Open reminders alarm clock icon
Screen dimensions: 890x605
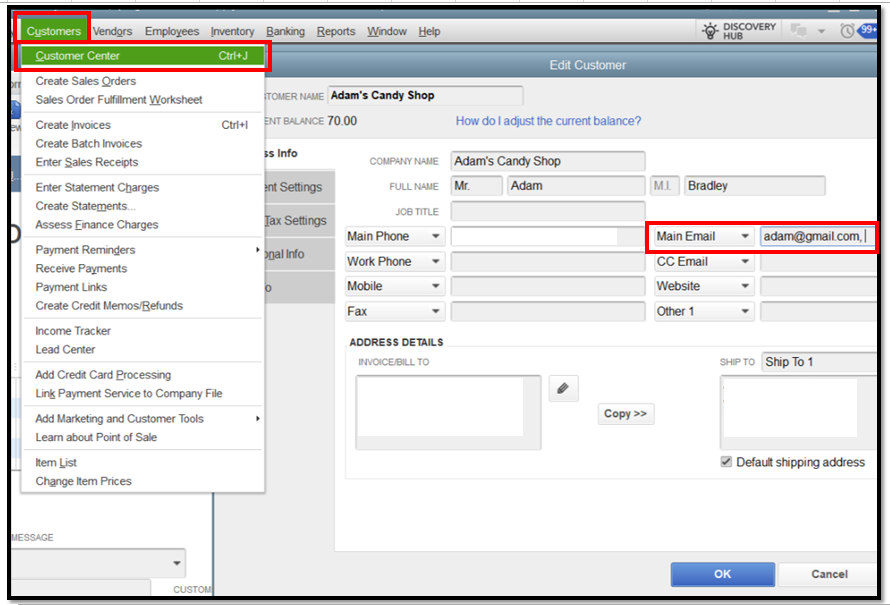pos(848,31)
